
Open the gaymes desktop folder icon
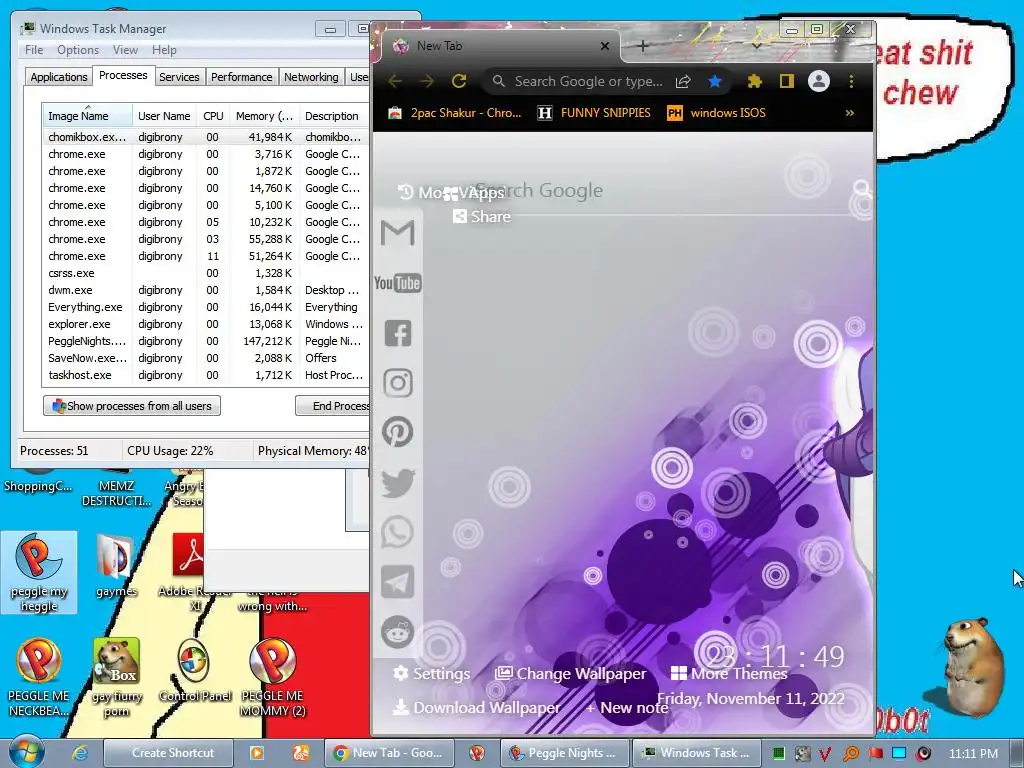click(116, 566)
